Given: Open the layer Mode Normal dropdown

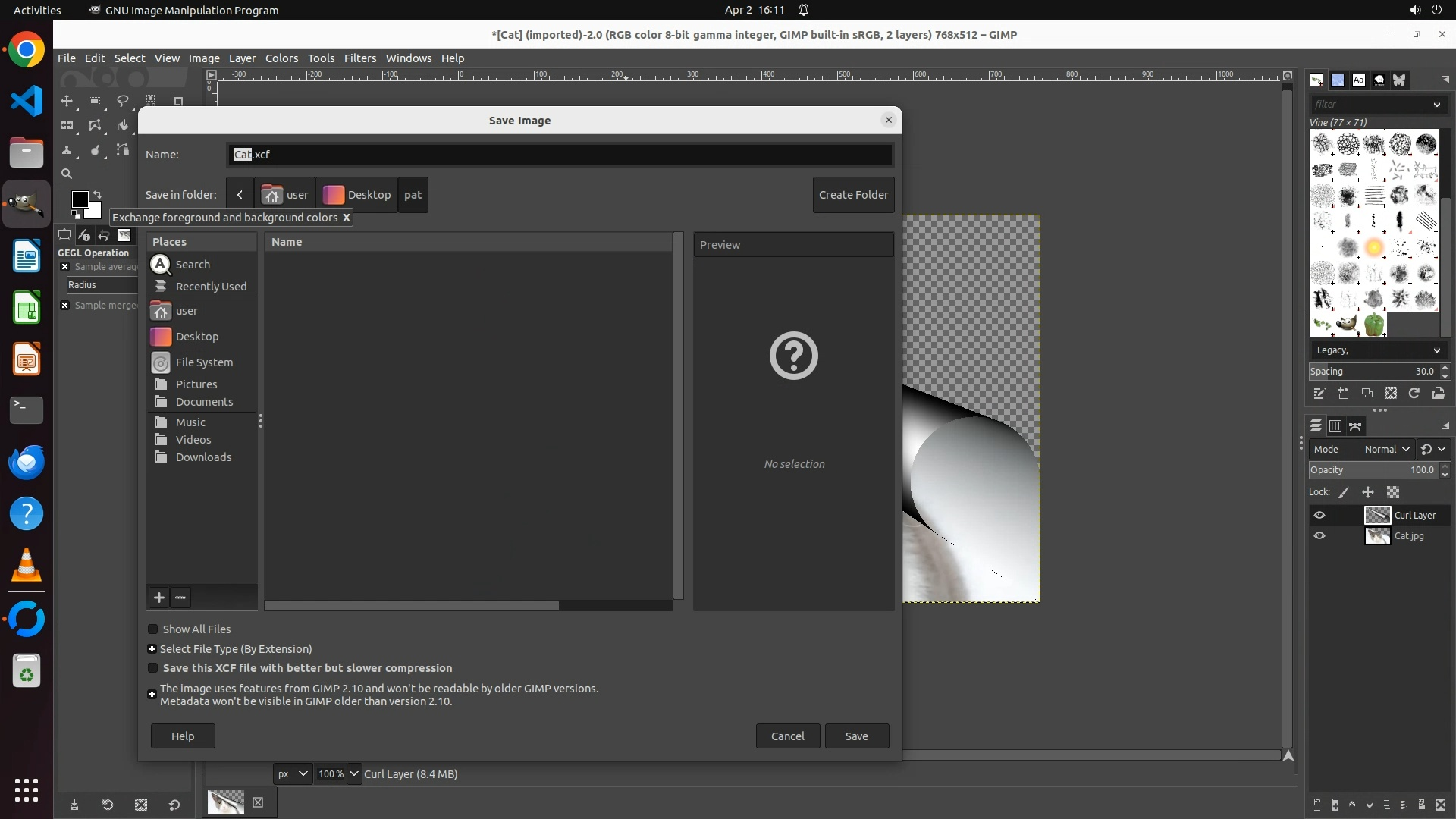Looking at the screenshot, I should pos(1386,449).
